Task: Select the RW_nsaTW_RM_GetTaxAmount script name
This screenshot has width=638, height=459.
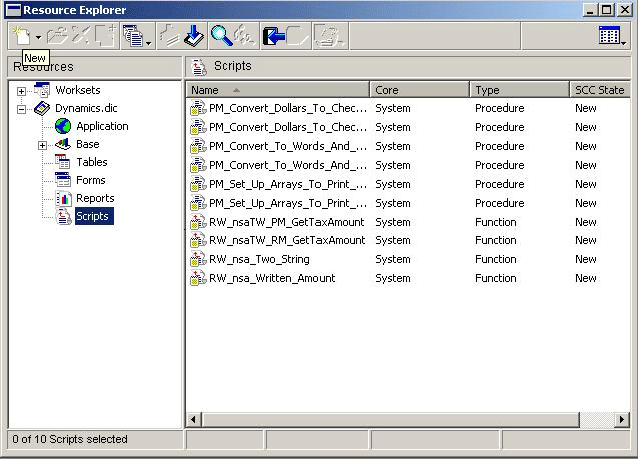Action: [x=287, y=240]
